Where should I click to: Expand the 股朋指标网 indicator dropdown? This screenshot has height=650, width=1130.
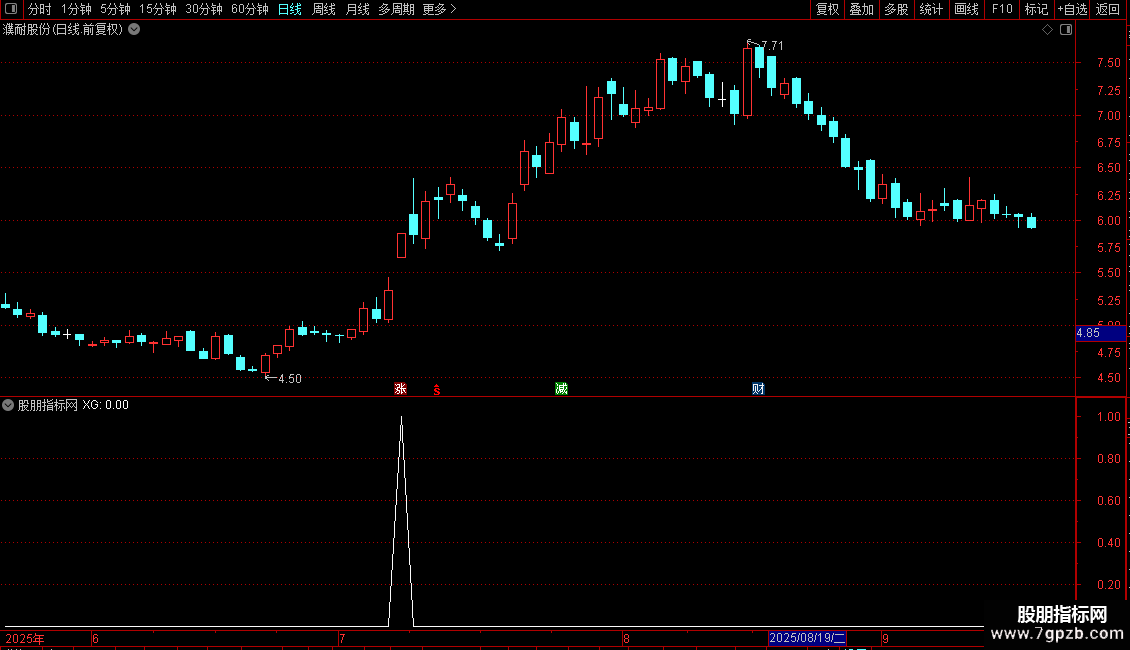8,405
